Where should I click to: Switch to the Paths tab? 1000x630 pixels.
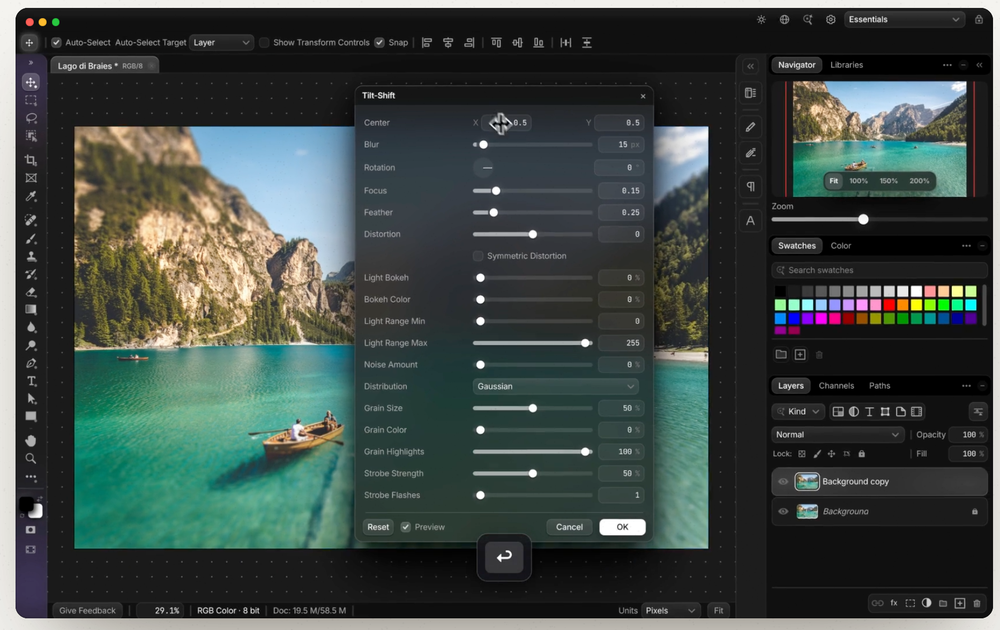[x=879, y=386]
